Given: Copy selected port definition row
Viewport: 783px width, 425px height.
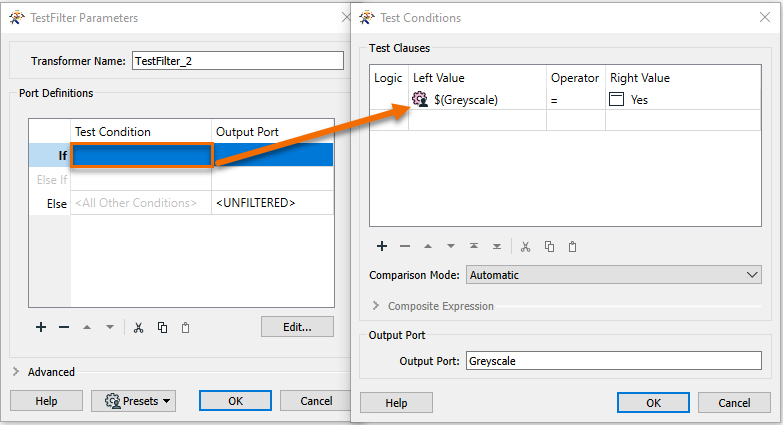Looking at the screenshot, I should point(162,328).
